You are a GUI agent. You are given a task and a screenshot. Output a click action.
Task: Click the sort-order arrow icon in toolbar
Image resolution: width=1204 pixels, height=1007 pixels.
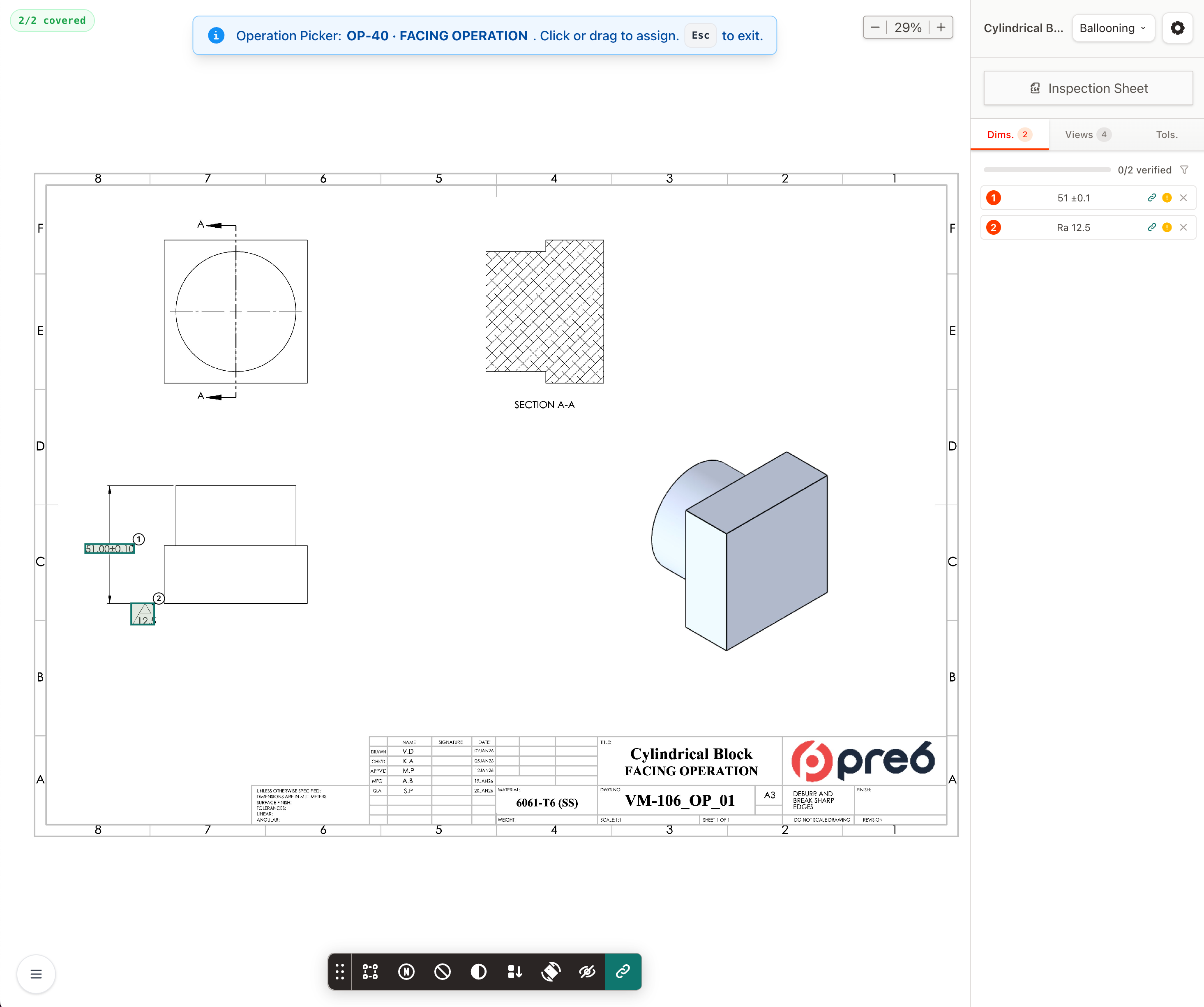point(514,971)
